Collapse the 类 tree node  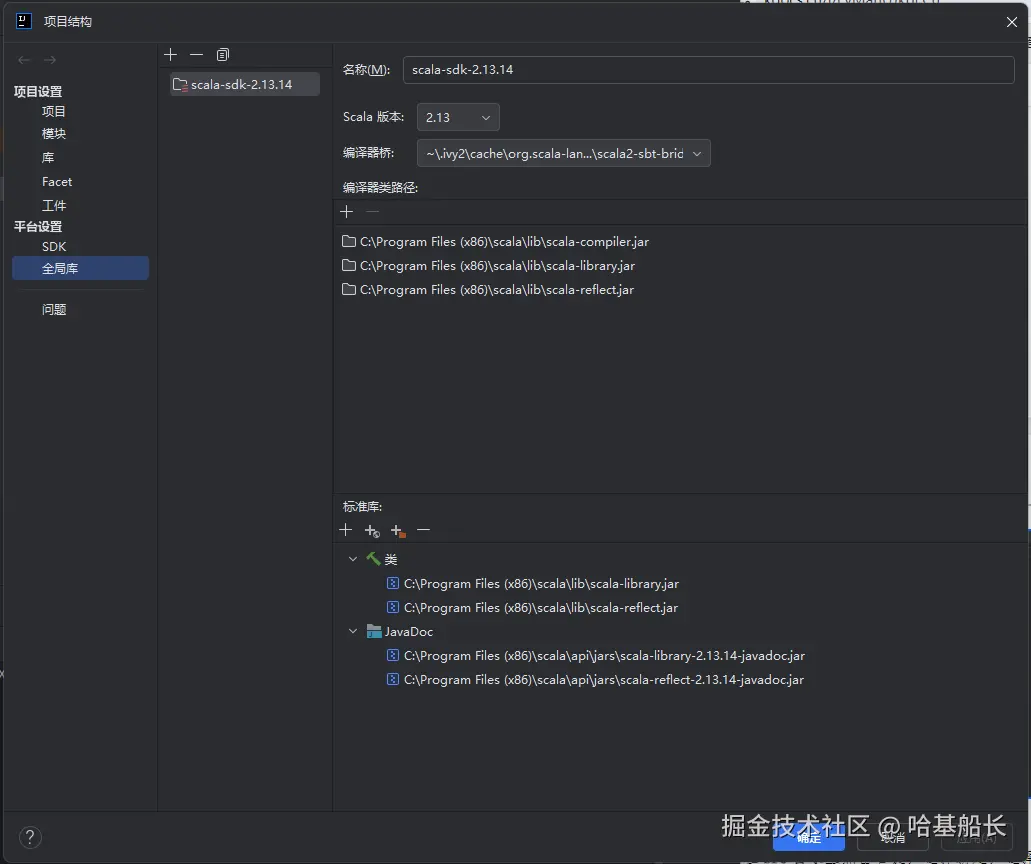352,559
